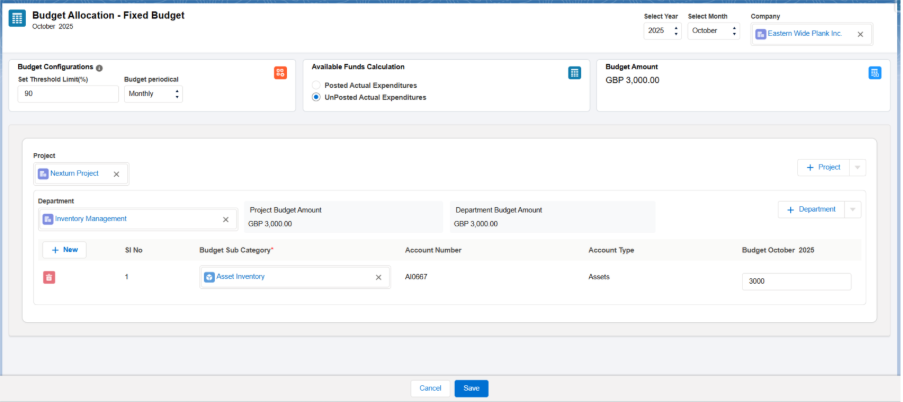Click the Available Funds Calculation calculator icon
Viewport: 903px width, 402px height.
pos(574,73)
